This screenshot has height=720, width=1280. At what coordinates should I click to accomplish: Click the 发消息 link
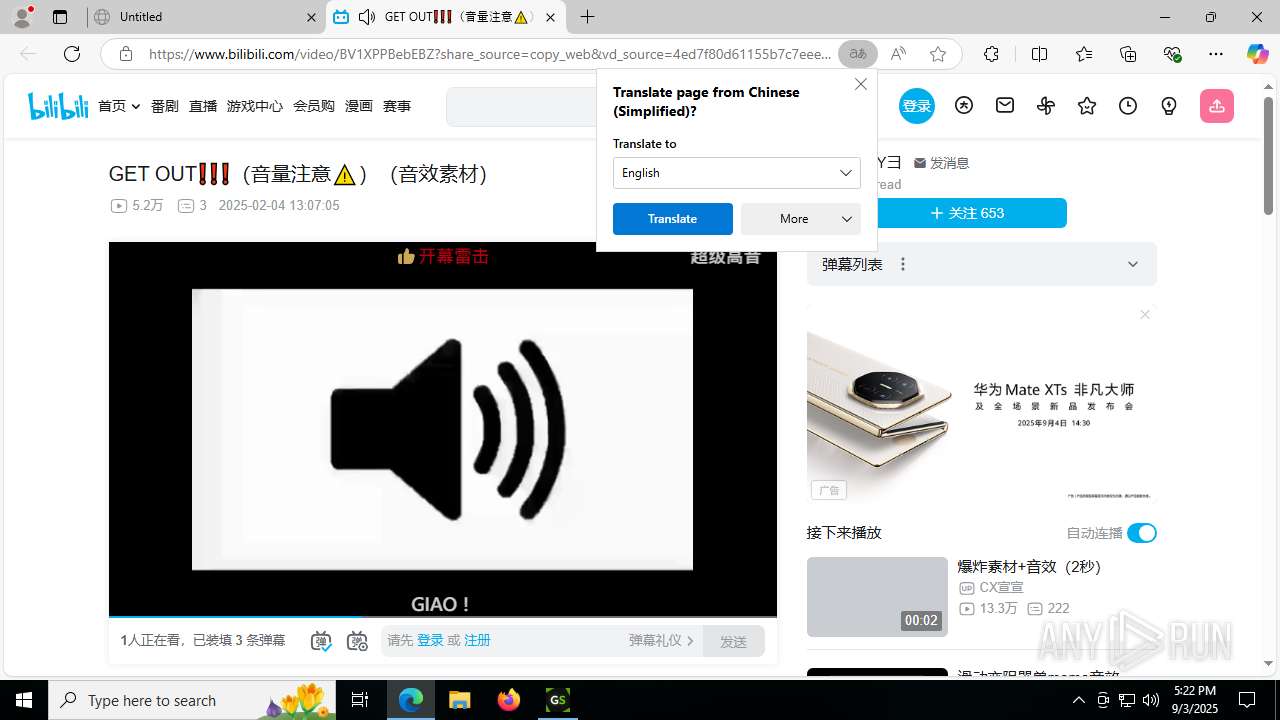coord(942,163)
